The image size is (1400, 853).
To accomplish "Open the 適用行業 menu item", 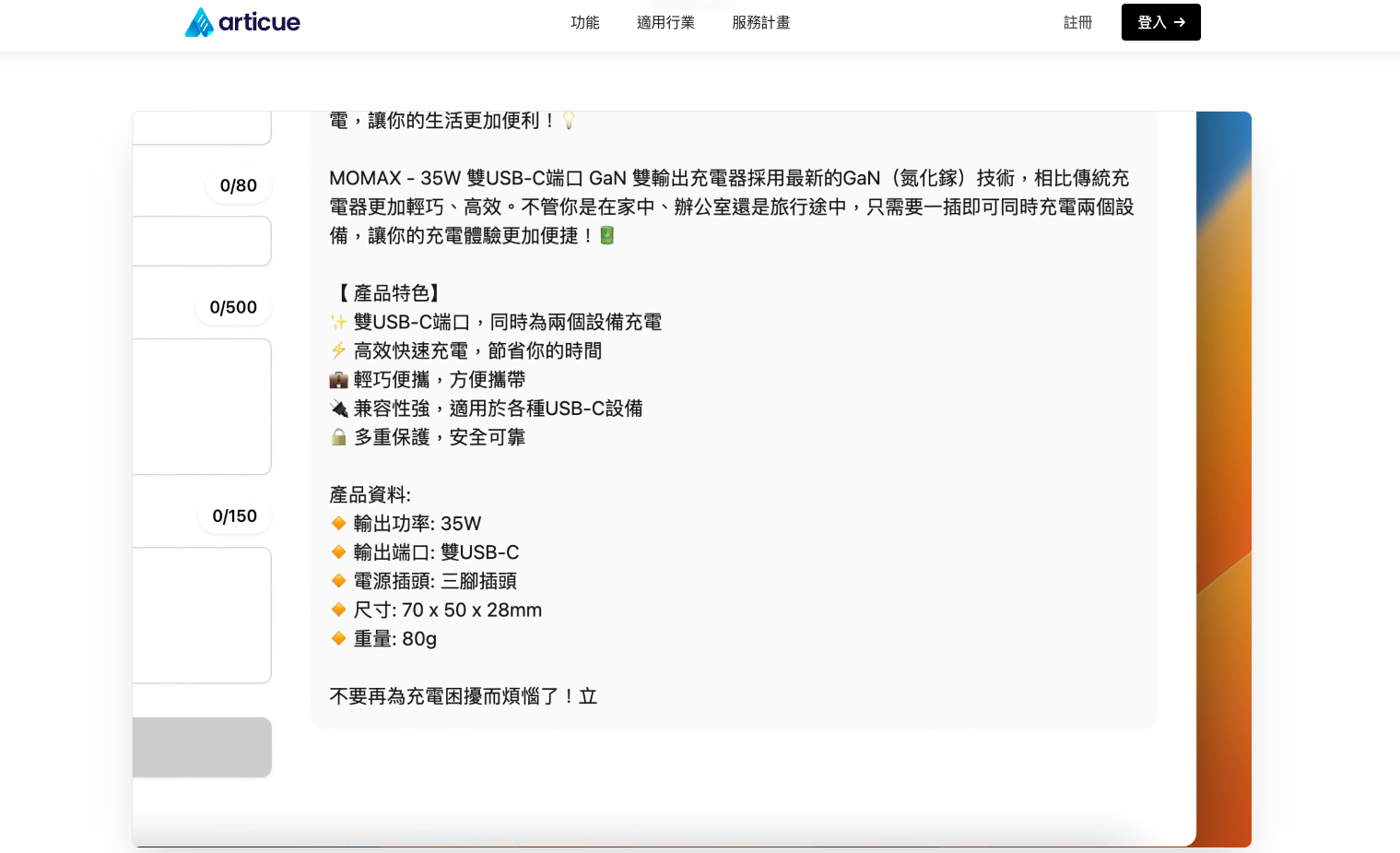I will pos(665,22).
